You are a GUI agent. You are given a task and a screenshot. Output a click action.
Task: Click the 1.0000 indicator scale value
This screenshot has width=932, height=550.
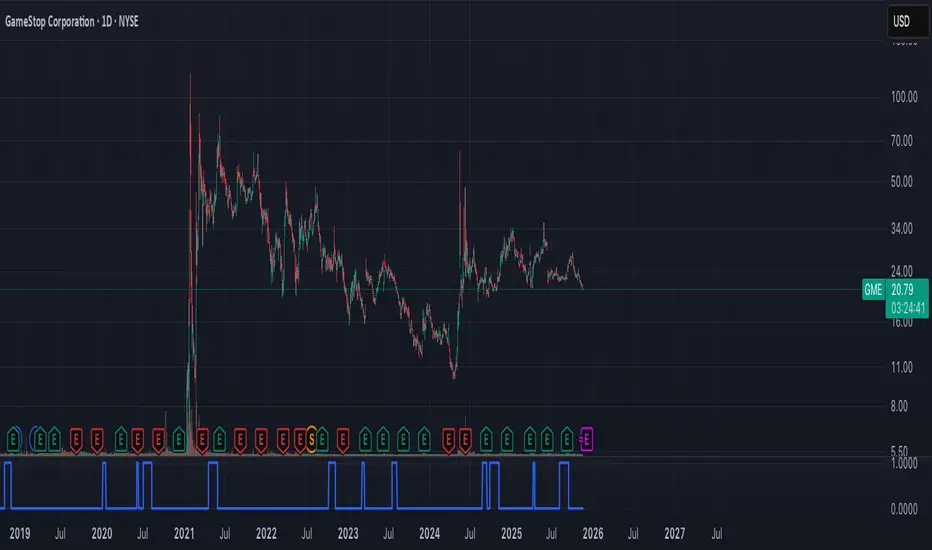[904, 463]
